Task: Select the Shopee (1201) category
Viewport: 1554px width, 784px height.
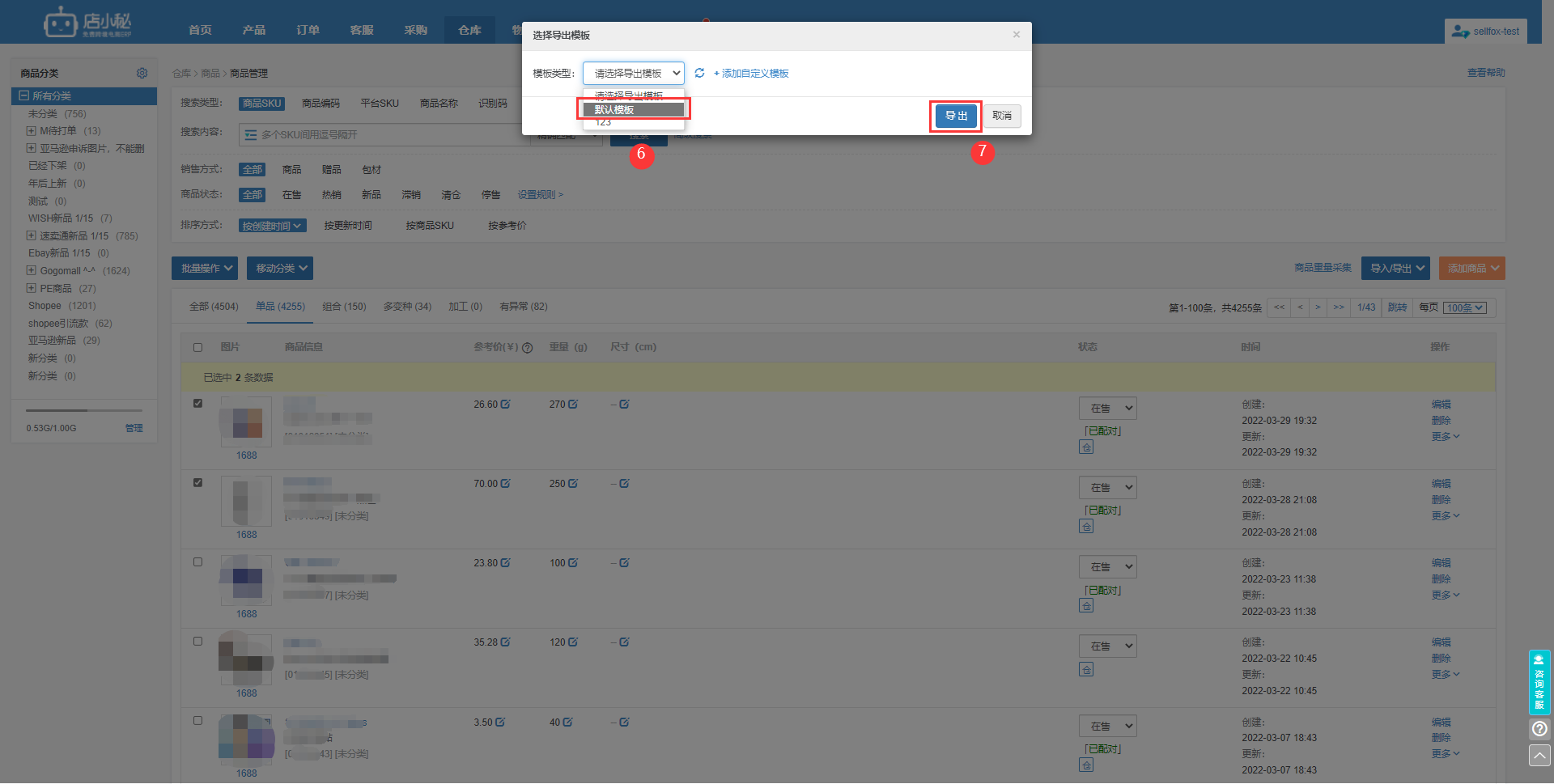Action: tap(62, 306)
